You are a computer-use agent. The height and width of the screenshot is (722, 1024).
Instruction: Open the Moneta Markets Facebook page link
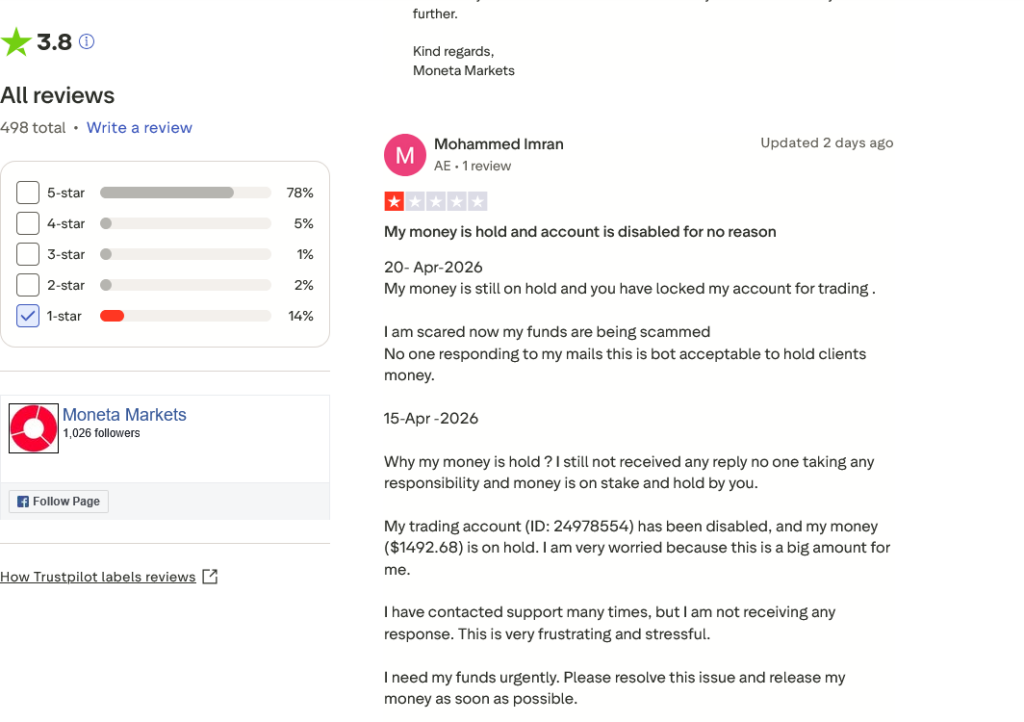(x=124, y=415)
